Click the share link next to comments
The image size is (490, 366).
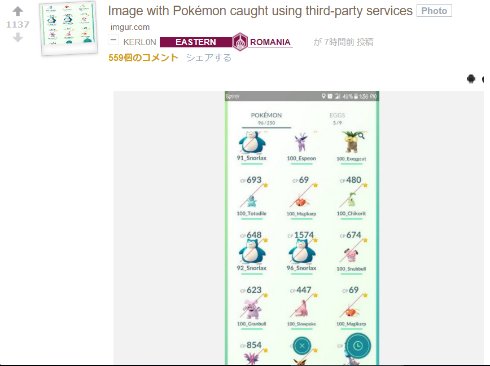[x=209, y=58]
